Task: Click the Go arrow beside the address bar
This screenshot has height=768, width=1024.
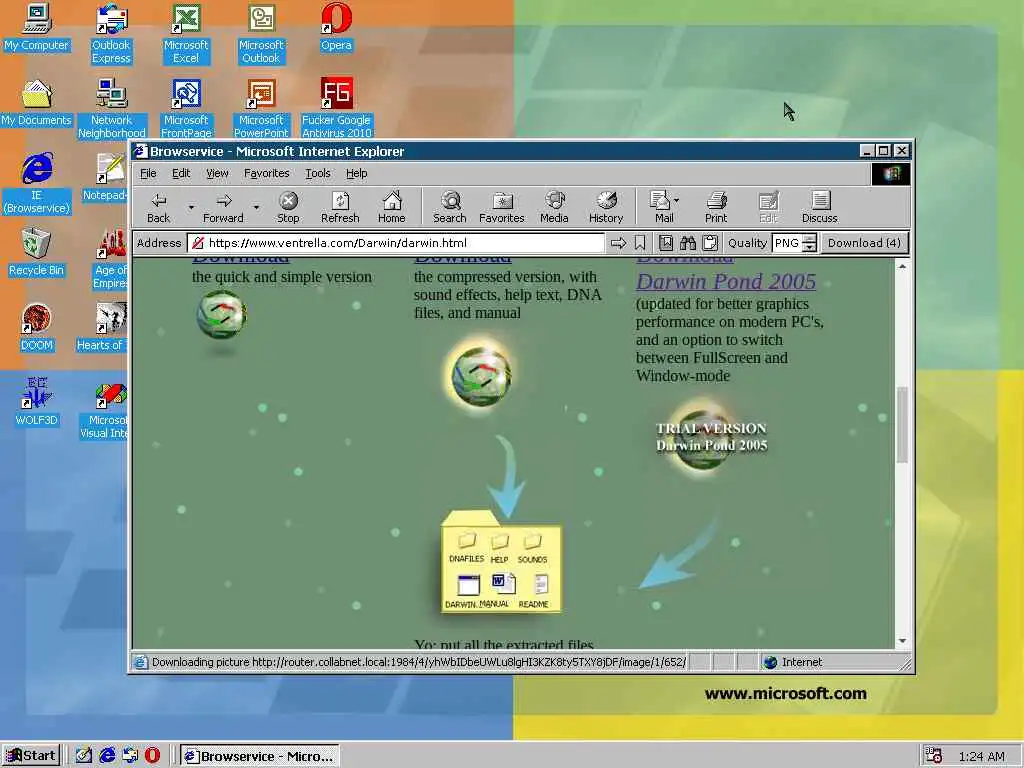Action: [618, 244]
